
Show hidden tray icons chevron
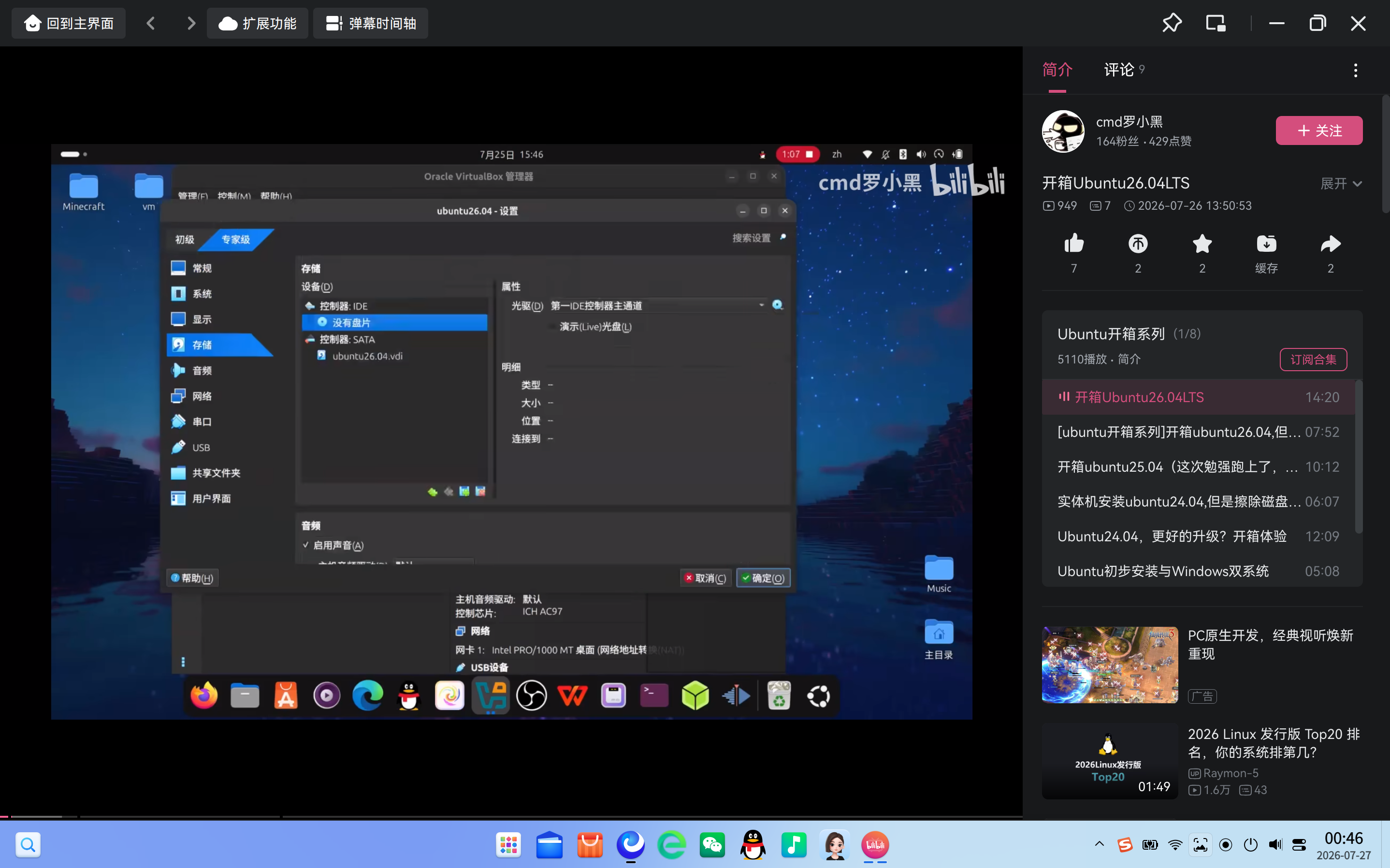[x=1099, y=844]
